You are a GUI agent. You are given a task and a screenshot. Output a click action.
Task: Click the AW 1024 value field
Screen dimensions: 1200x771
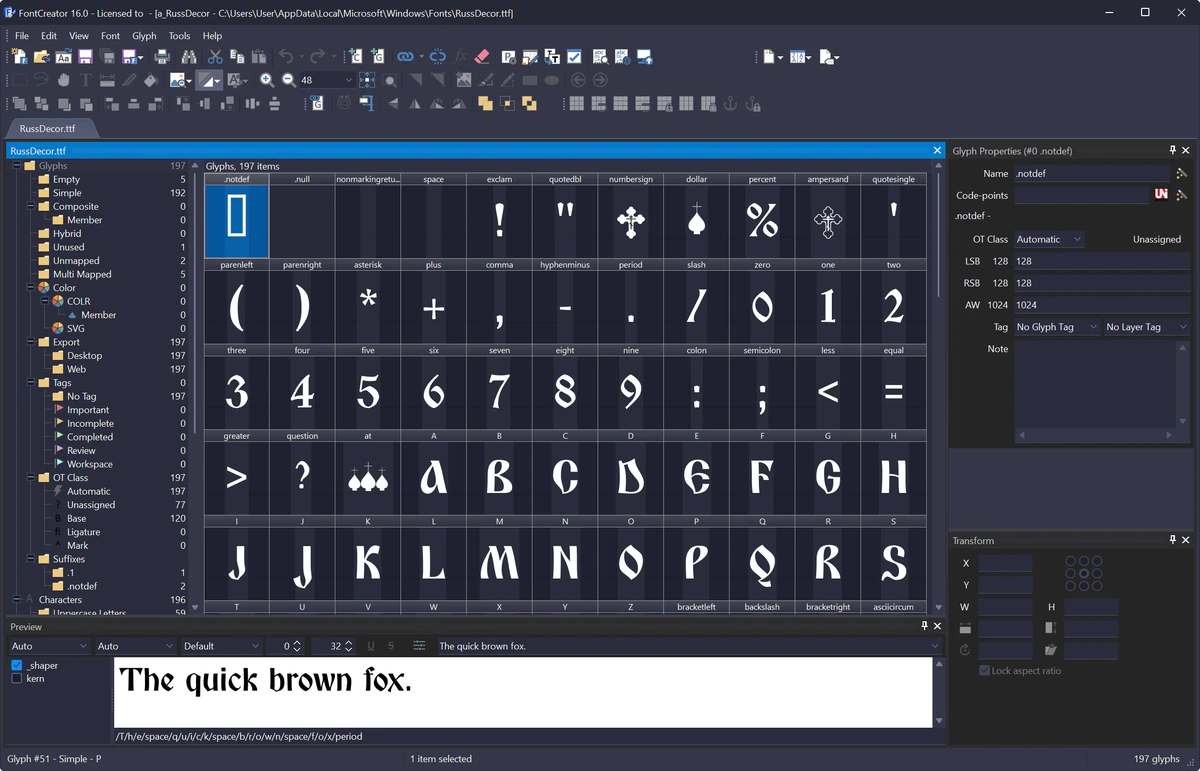1102,305
